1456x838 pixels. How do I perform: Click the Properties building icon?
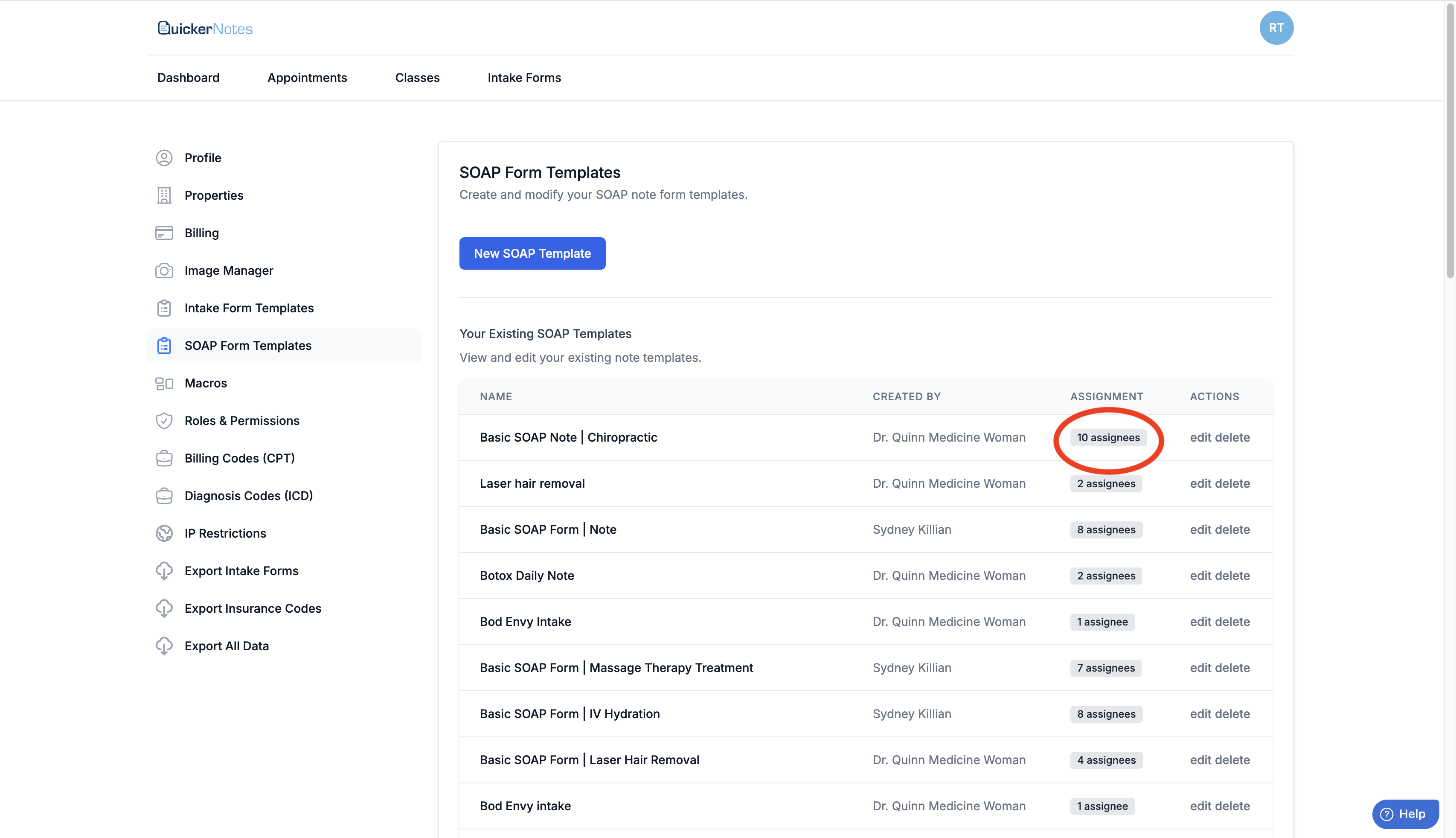coord(164,195)
